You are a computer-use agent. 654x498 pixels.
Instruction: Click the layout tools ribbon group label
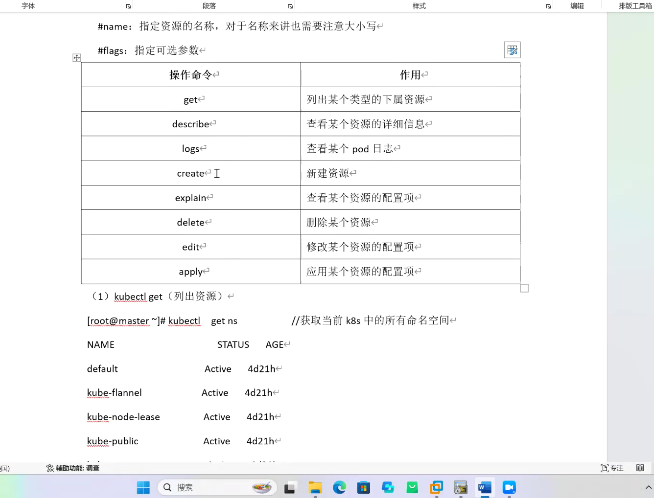pos(635,6)
